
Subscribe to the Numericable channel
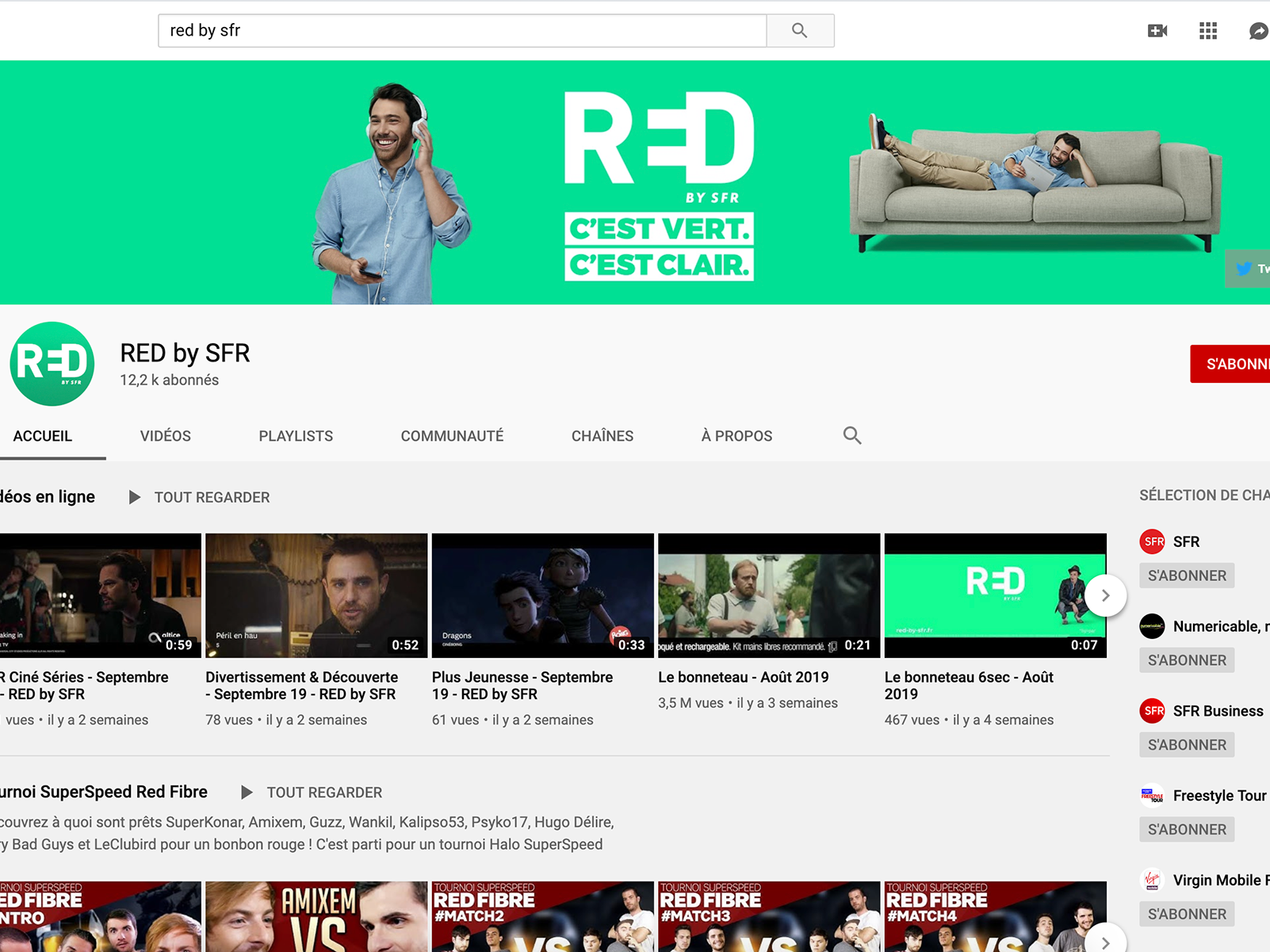point(1187,660)
